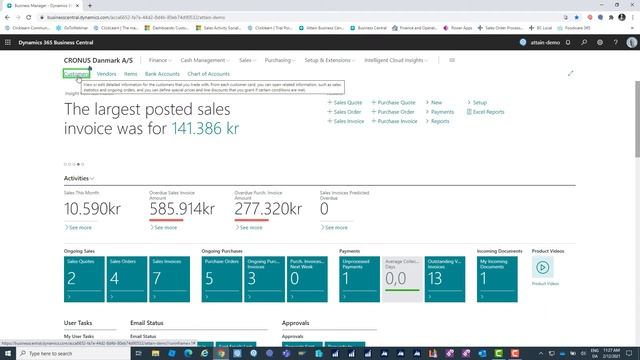Expand the Payments actions group
Screen dimensions: 640x360
click(x=440, y=112)
